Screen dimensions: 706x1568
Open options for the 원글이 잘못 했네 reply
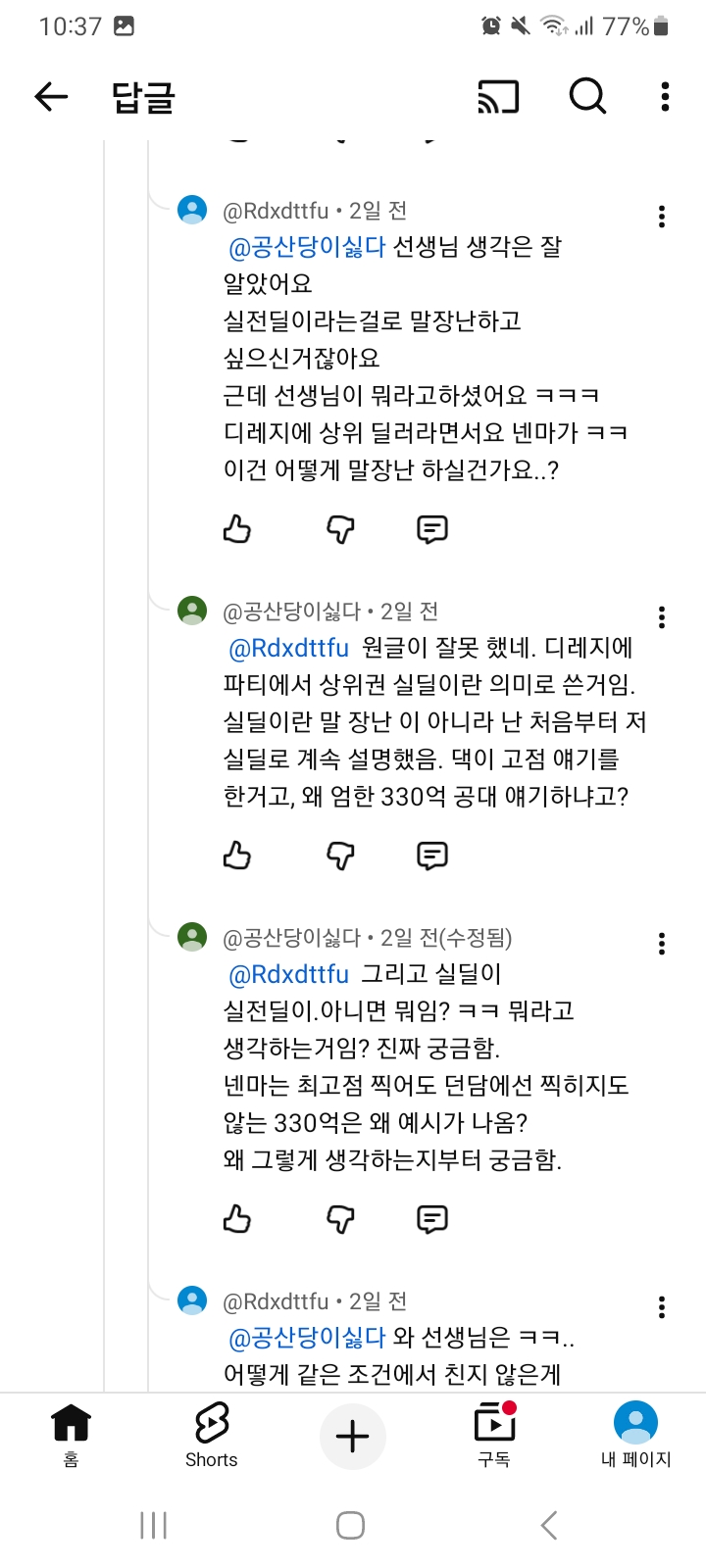(x=662, y=616)
